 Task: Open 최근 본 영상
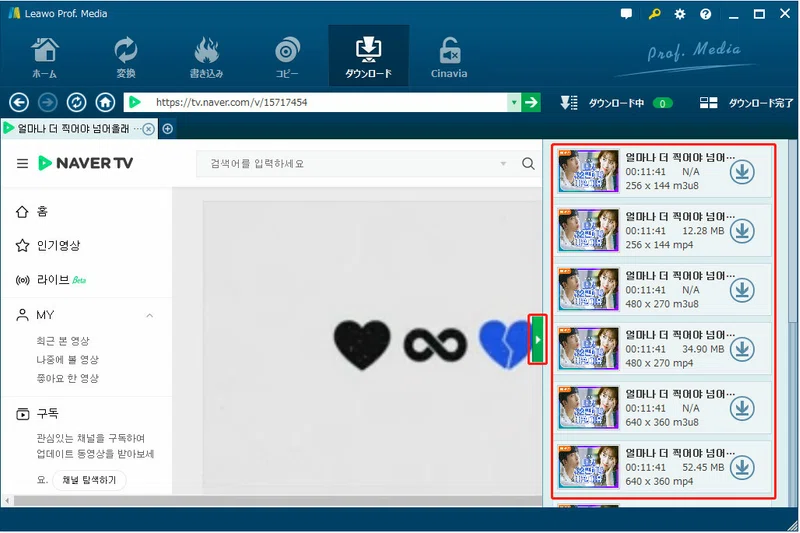click(63, 341)
